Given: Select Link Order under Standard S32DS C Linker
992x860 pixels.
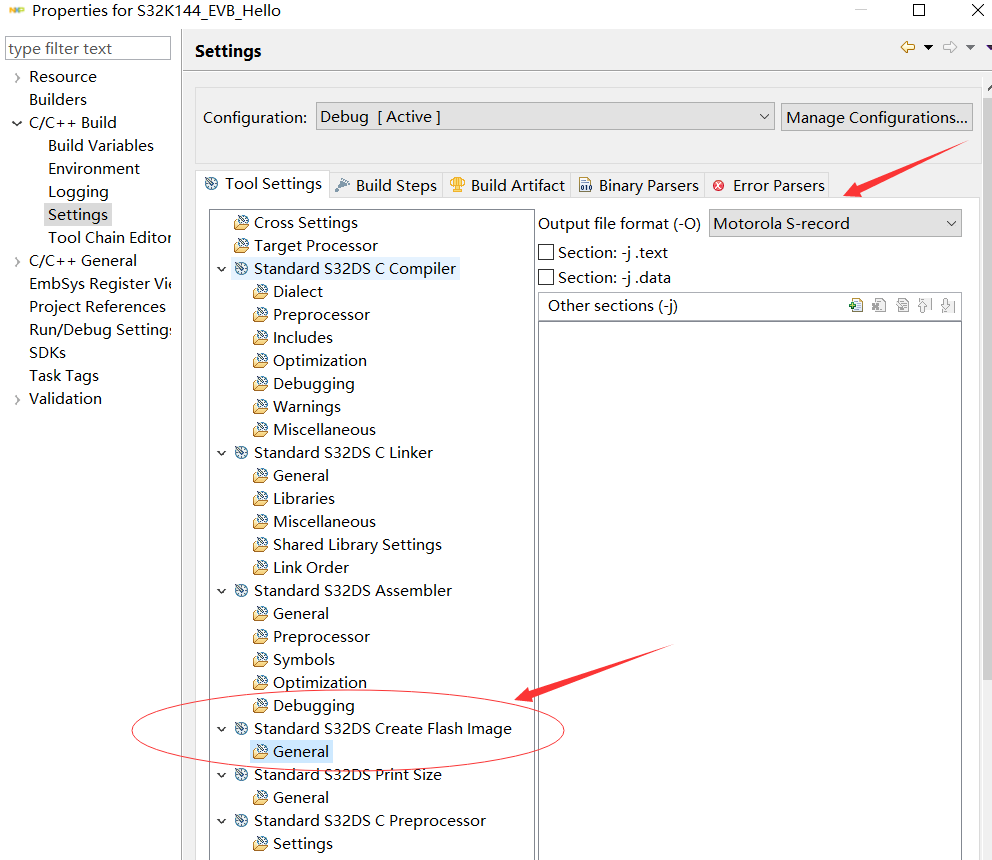Looking at the screenshot, I should click(x=304, y=567).
